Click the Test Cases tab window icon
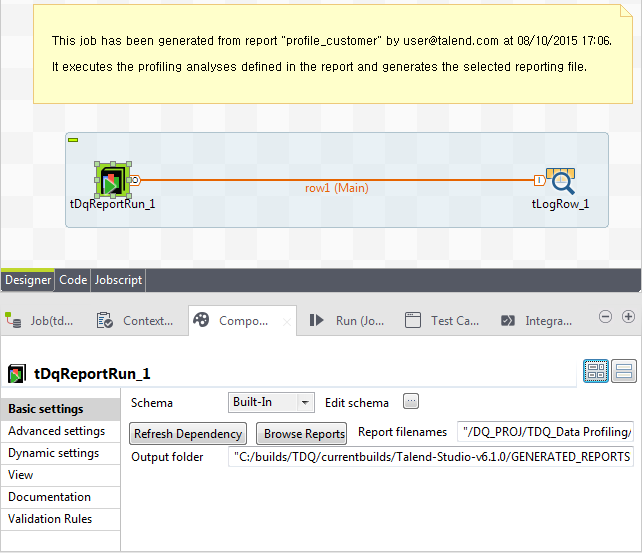The width and height of the screenshot is (642, 553). point(413,320)
